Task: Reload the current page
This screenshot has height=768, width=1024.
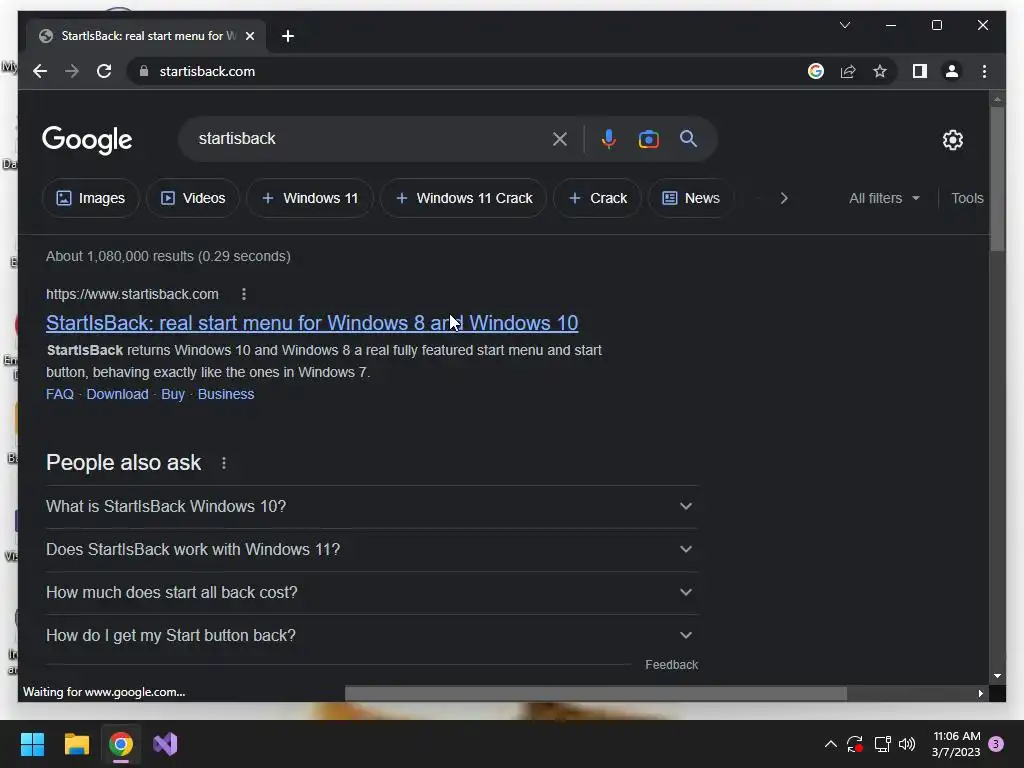Action: pos(104,71)
